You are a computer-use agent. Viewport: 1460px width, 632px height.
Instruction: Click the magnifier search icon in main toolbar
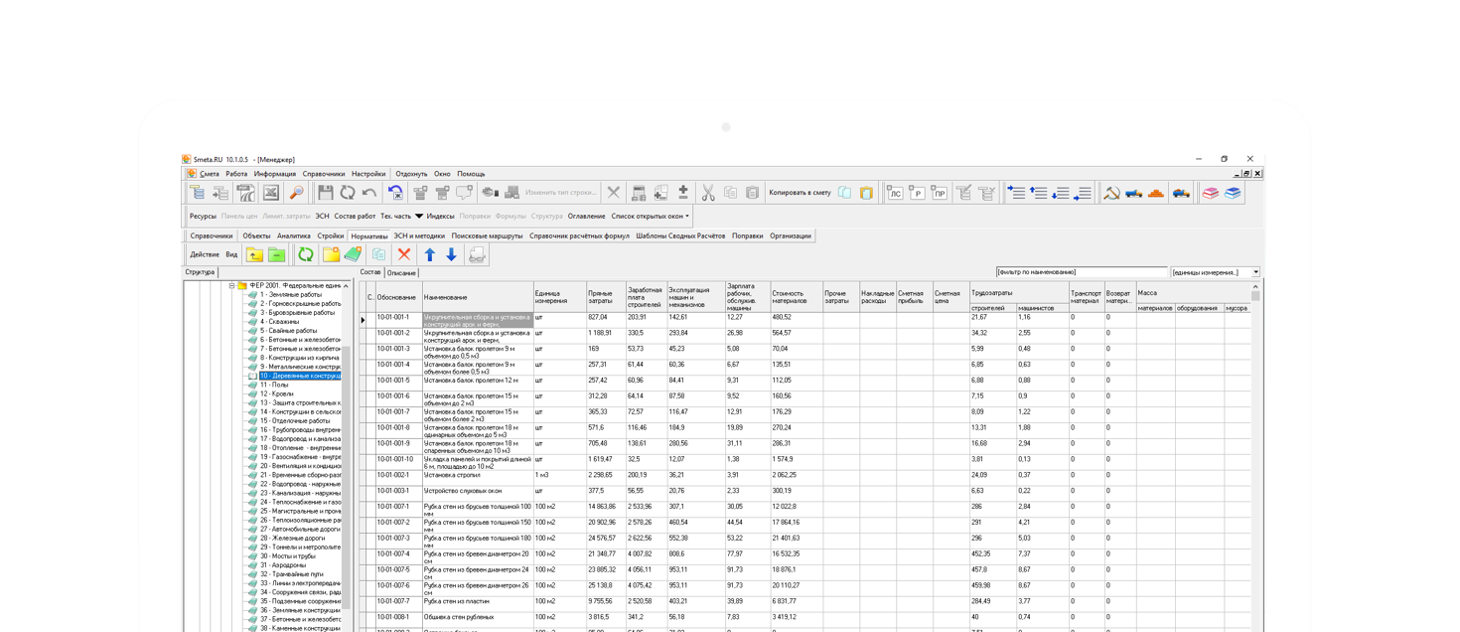point(296,193)
